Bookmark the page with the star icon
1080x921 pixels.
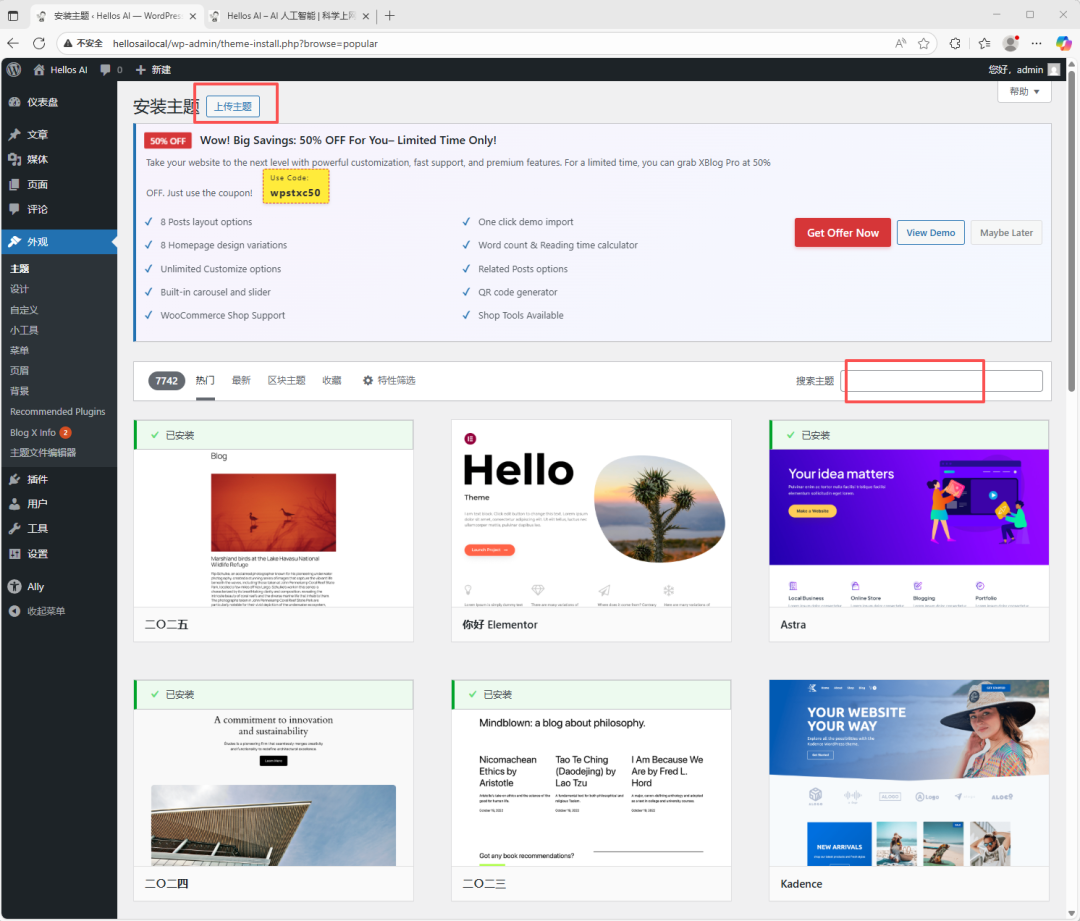[x=924, y=44]
